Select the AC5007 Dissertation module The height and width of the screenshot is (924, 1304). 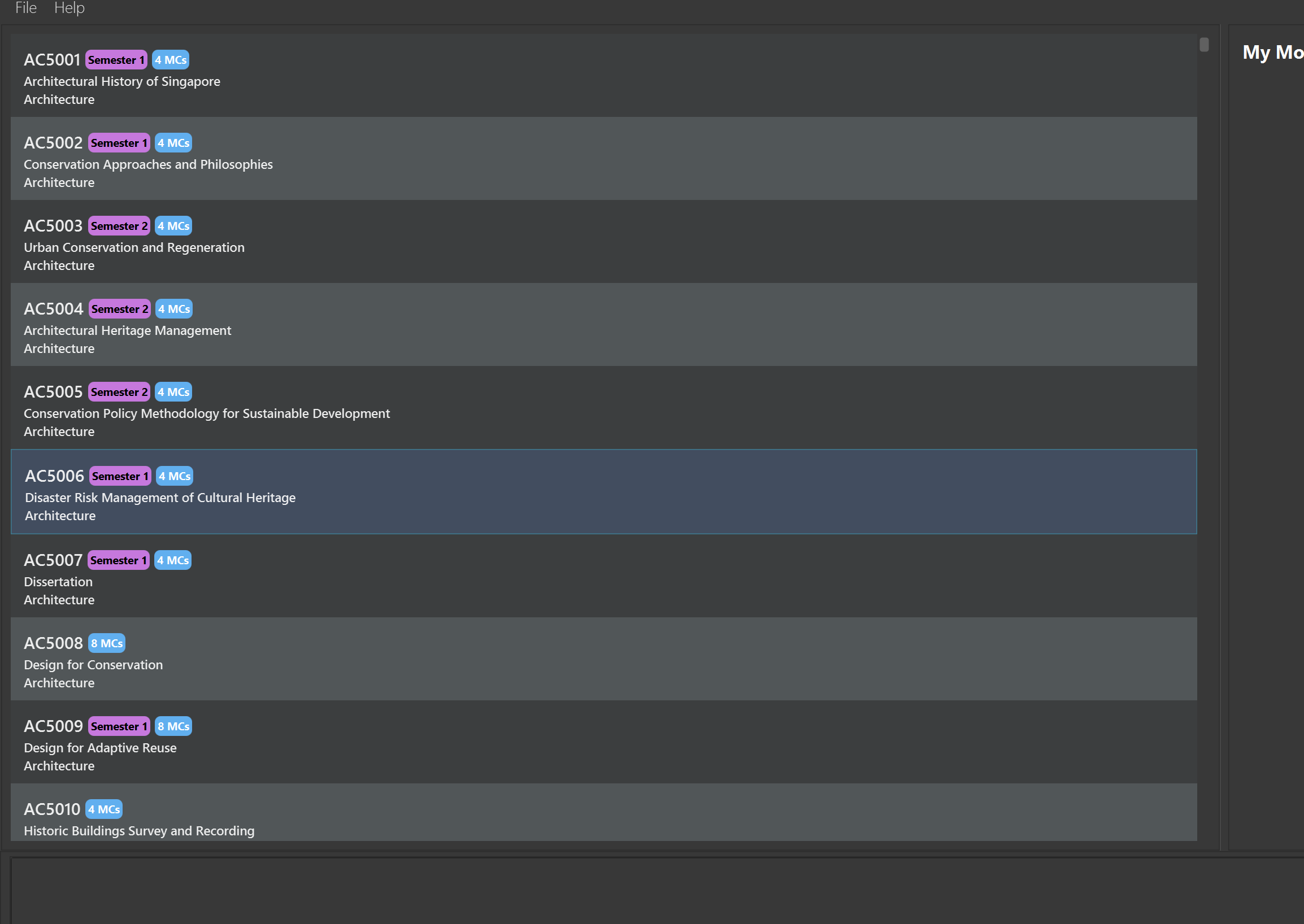pyautogui.click(x=603, y=576)
